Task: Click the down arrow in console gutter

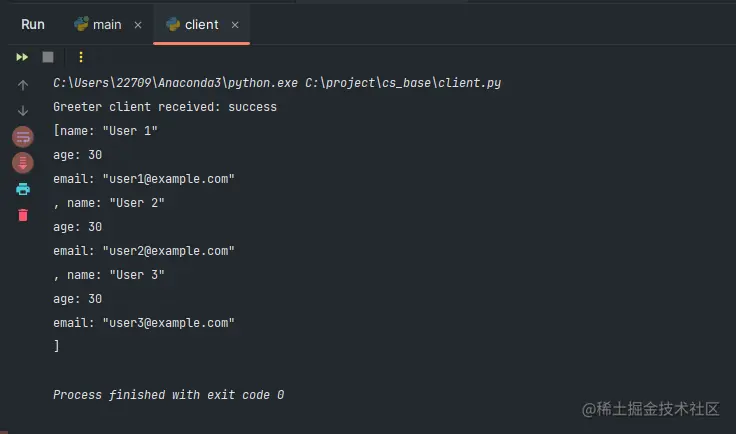Action: pos(23,111)
